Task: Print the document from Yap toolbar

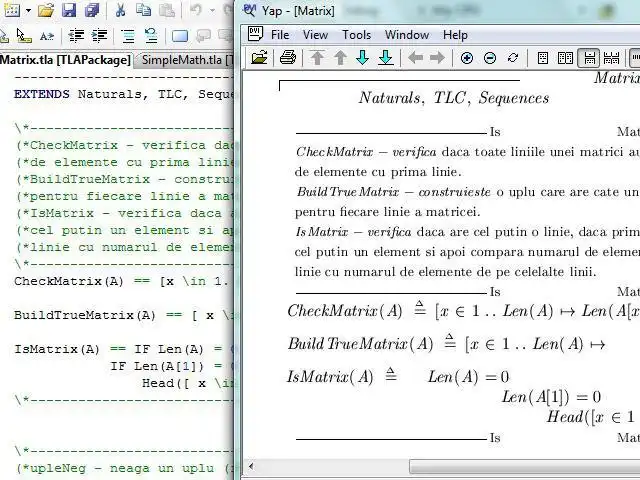Action: (288, 58)
